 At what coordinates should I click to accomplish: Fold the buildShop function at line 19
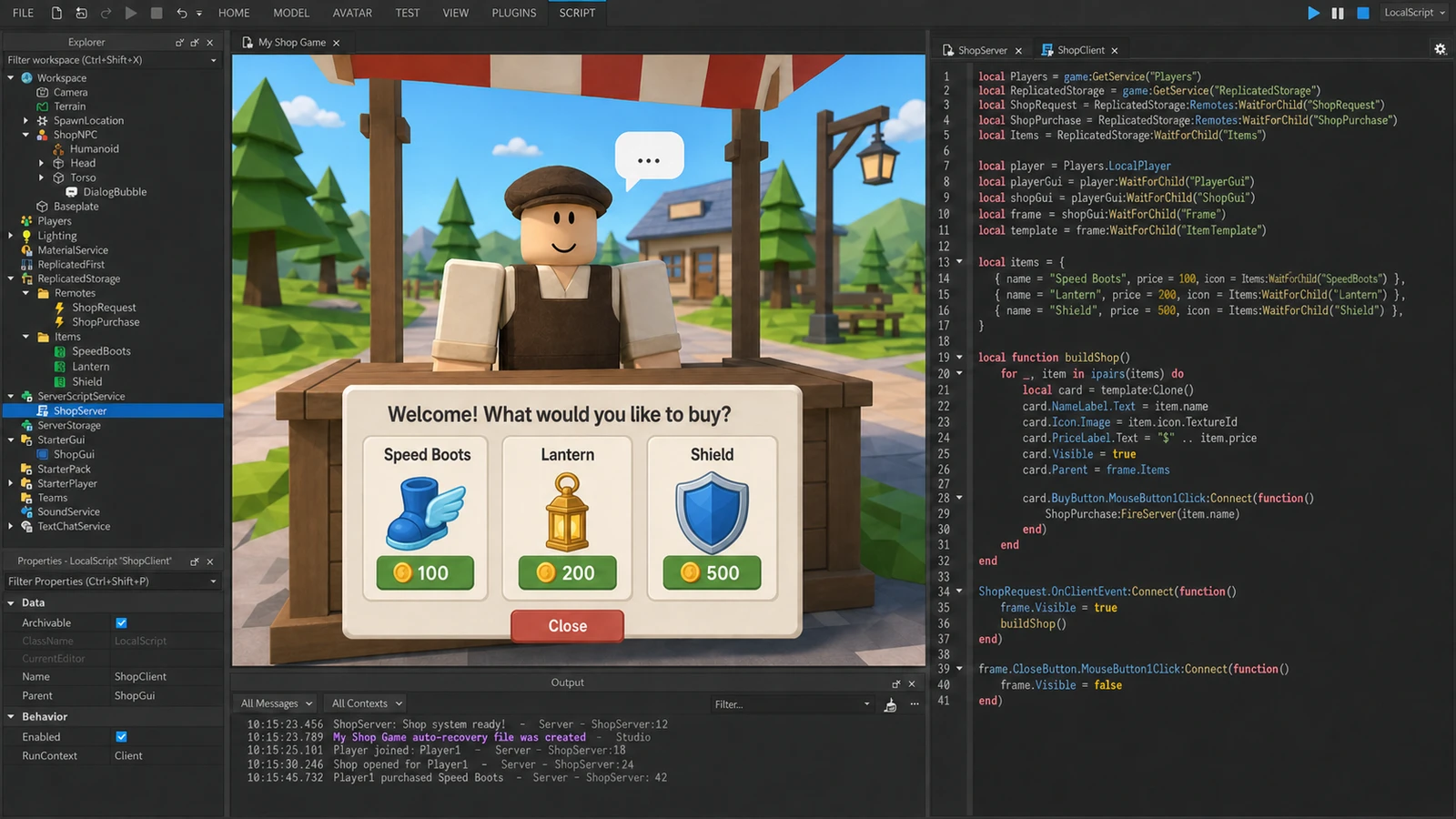coord(959,358)
